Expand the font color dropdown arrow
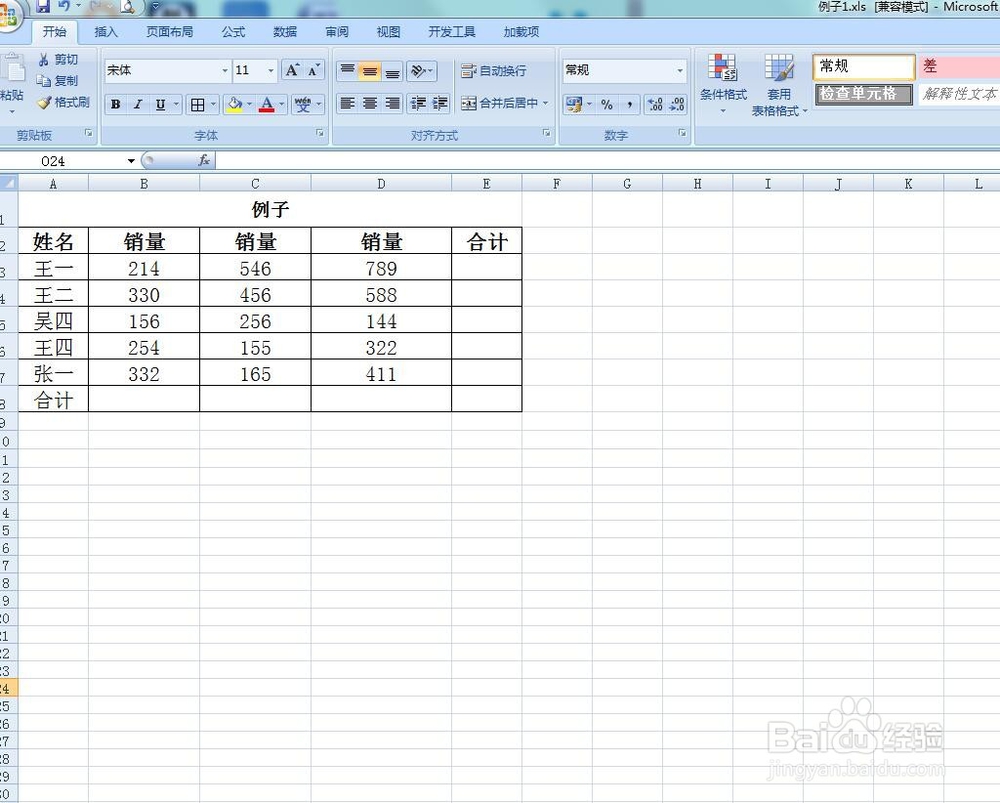 [281, 105]
